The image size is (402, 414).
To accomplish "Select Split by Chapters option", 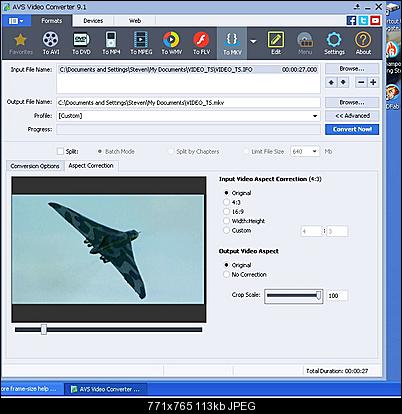I will coord(171,152).
